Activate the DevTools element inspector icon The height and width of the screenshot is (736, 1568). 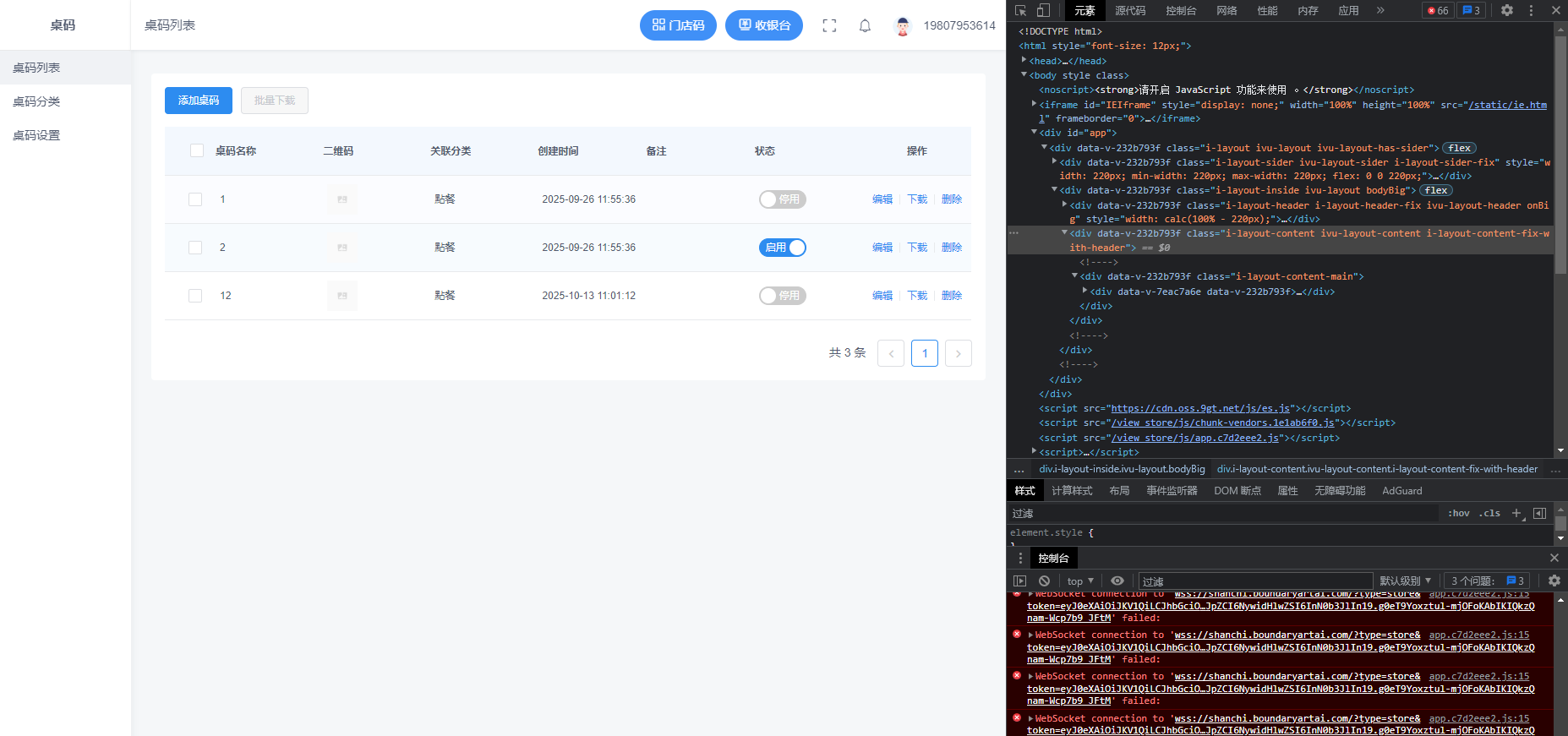click(x=1021, y=10)
